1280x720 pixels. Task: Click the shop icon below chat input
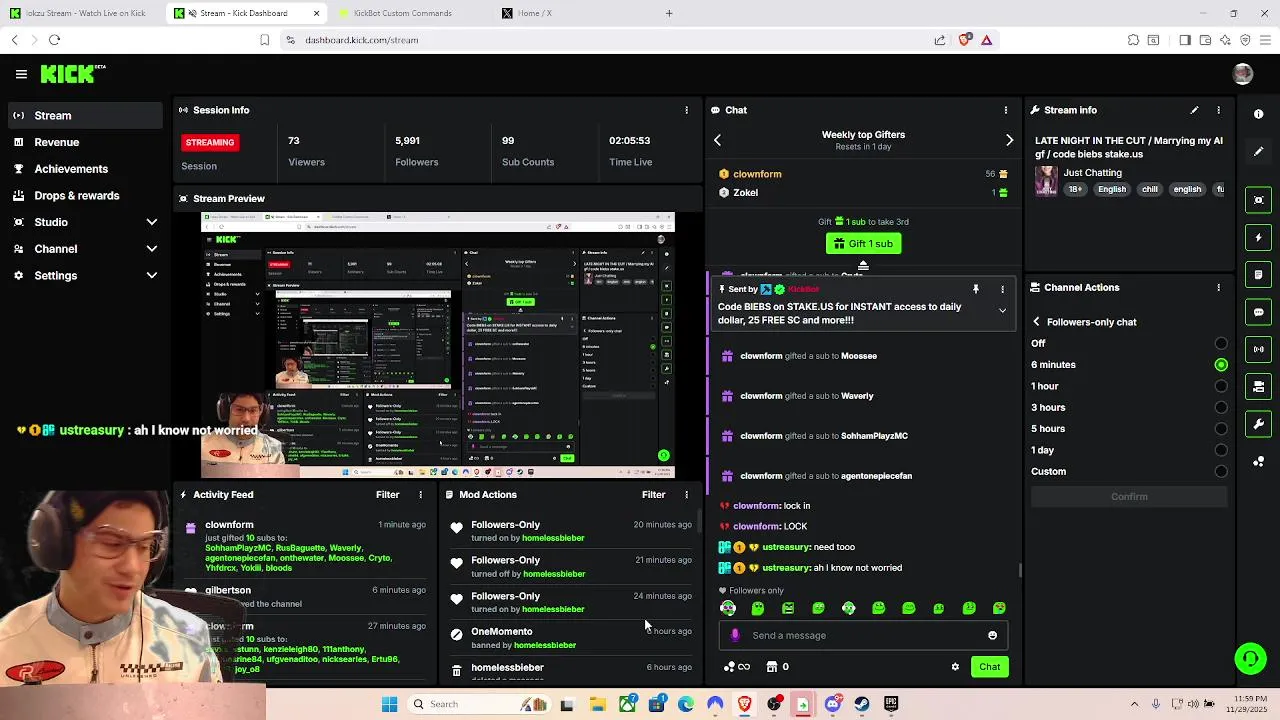click(x=772, y=667)
